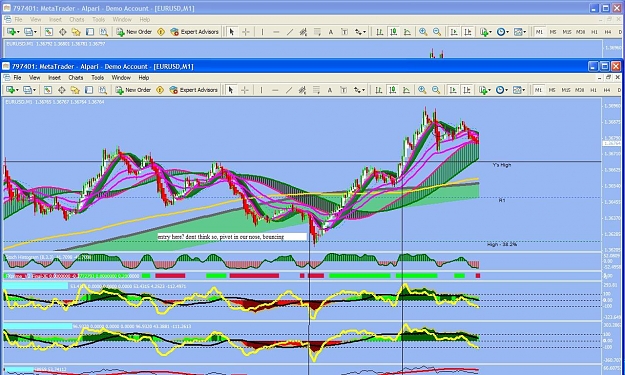Zoom in using back window toolbar
The image size is (625, 375).
coord(423,32)
